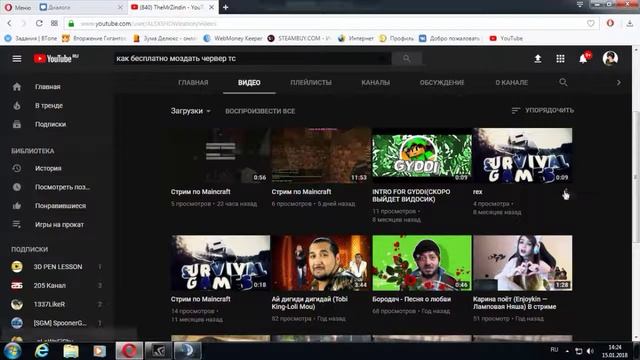Open the Упорядочить sort menu
The width and height of the screenshot is (640, 360).
[x=542, y=110]
